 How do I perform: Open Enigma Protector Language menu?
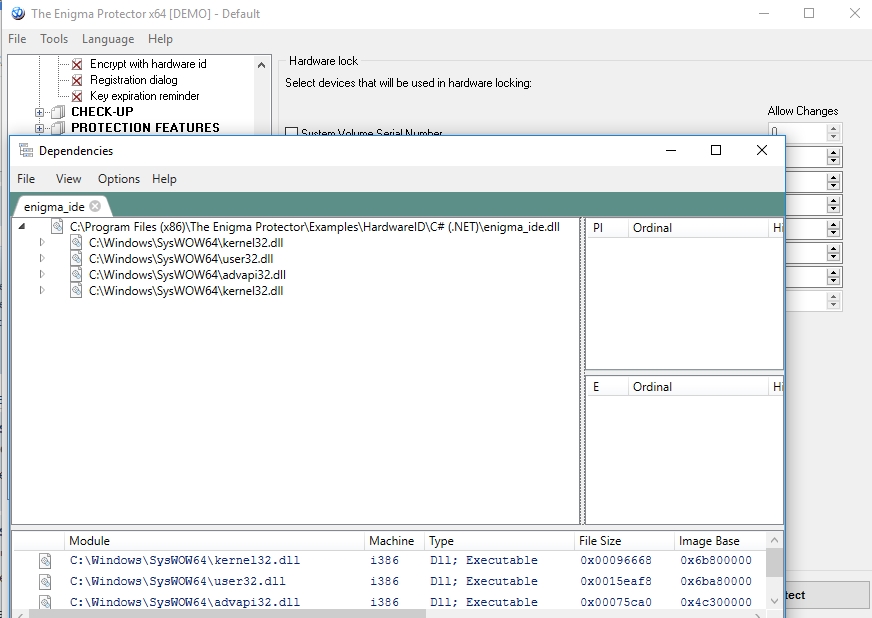point(108,39)
